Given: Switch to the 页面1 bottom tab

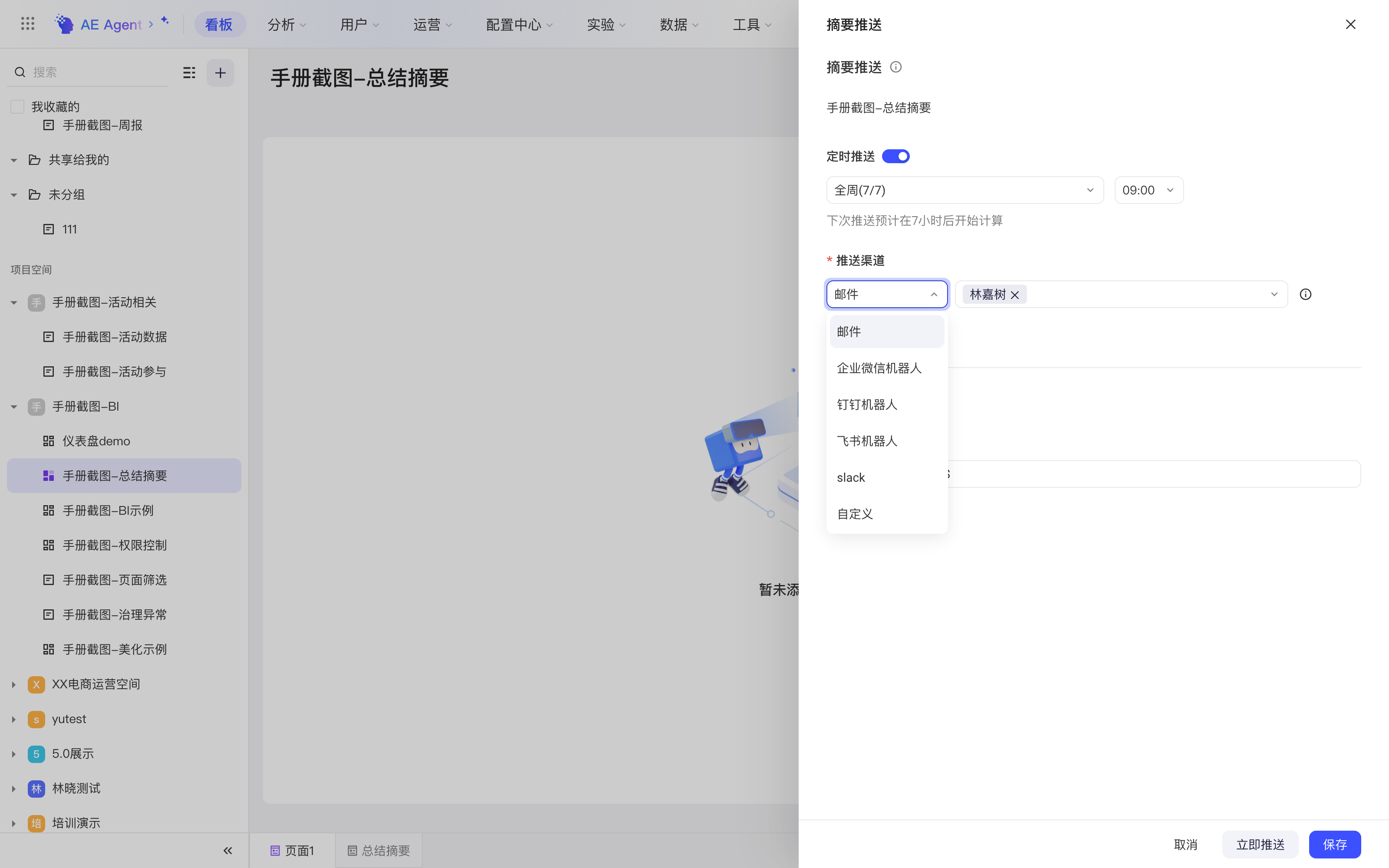Looking at the screenshot, I should tap(292, 851).
